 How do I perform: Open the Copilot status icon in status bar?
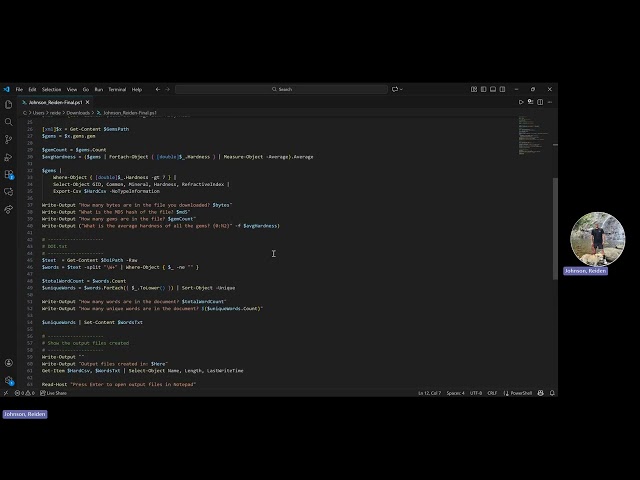click(x=541, y=393)
